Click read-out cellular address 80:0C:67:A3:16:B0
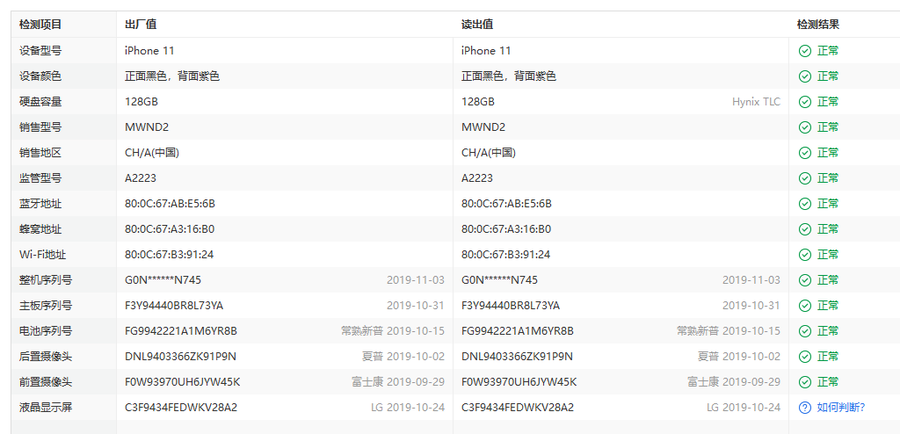Viewport: 900px width, 434px height. tap(506, 229)
